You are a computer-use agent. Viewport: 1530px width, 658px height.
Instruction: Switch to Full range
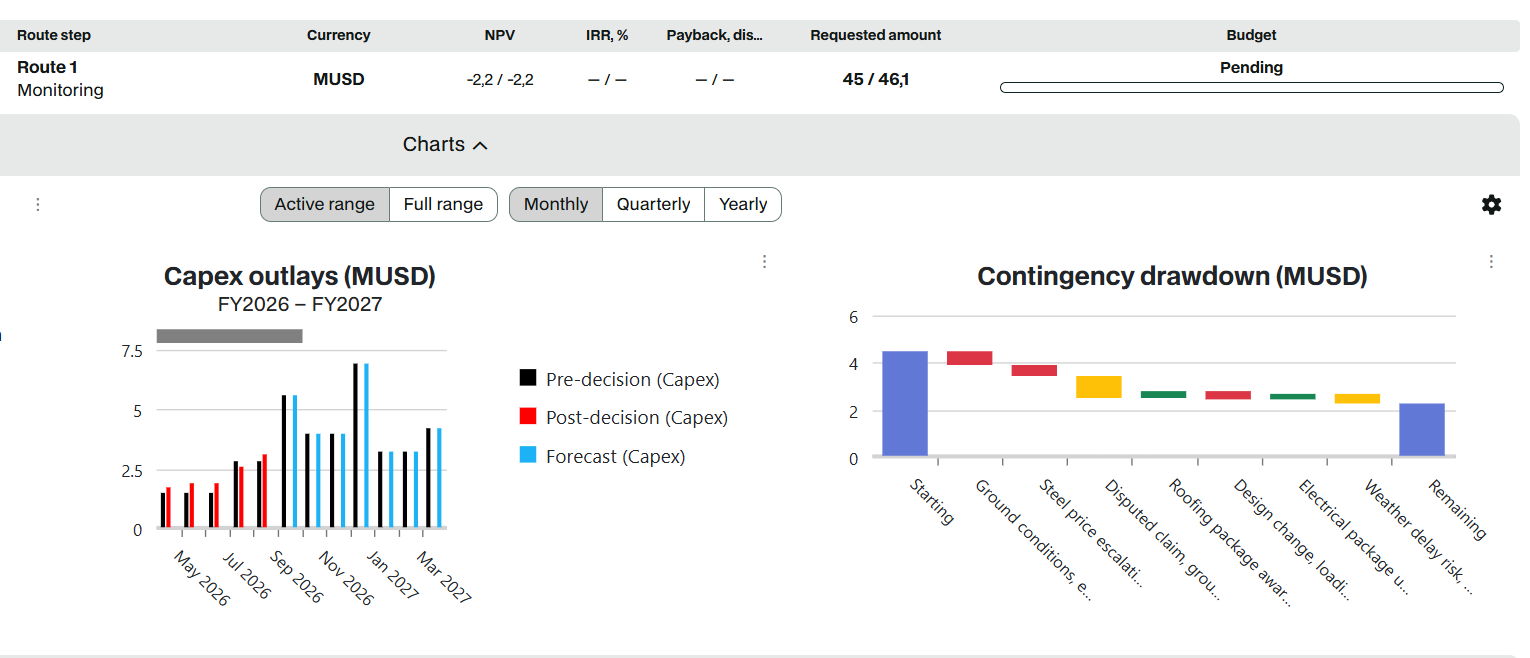click(443, 204)
